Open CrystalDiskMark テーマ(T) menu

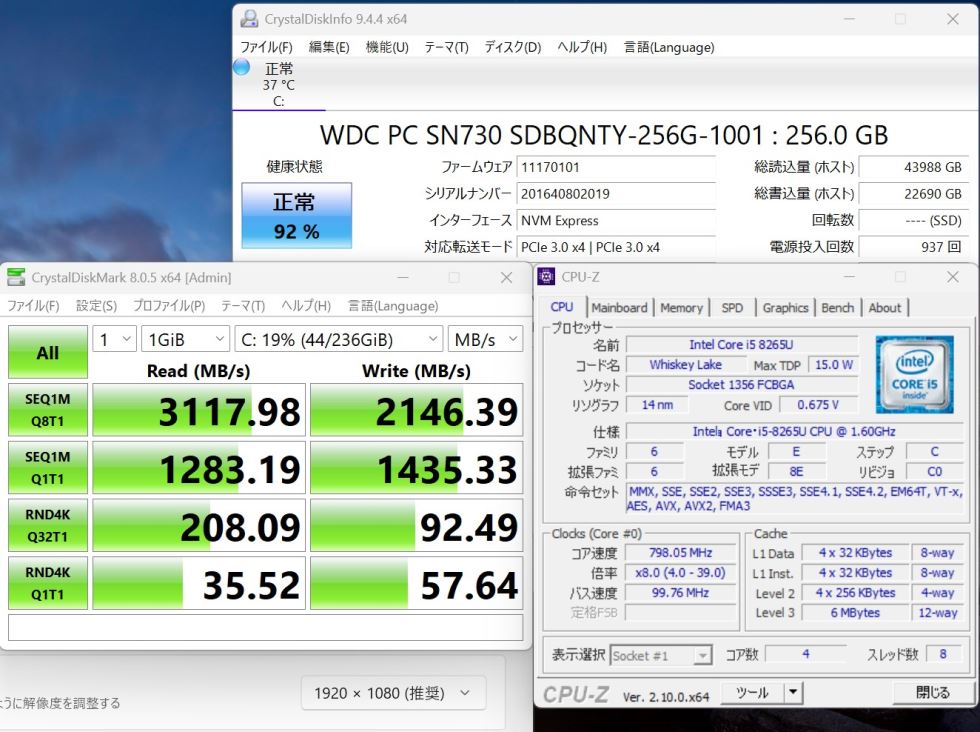tap(242, 306)
